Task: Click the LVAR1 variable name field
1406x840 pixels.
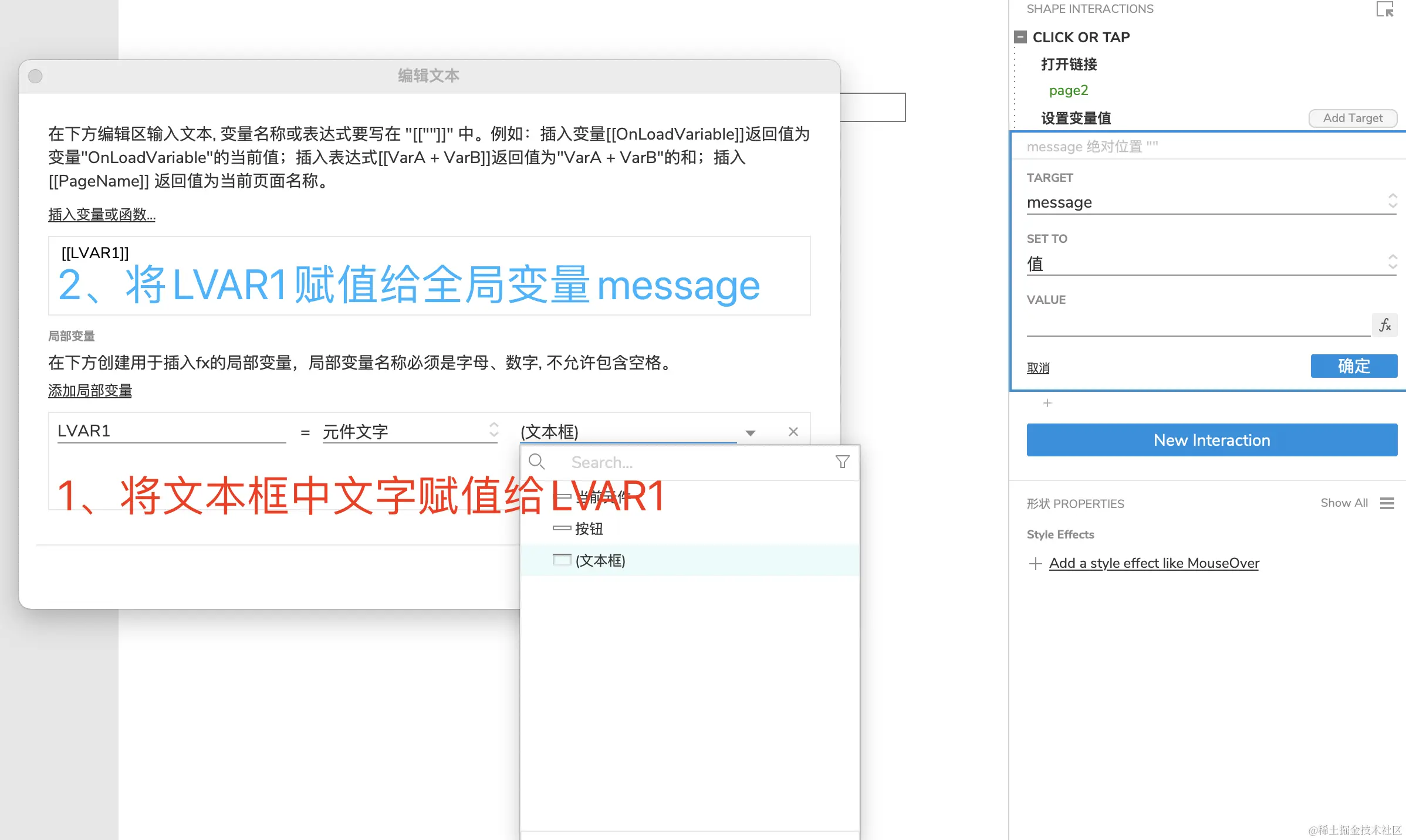Action: point(171,431)
